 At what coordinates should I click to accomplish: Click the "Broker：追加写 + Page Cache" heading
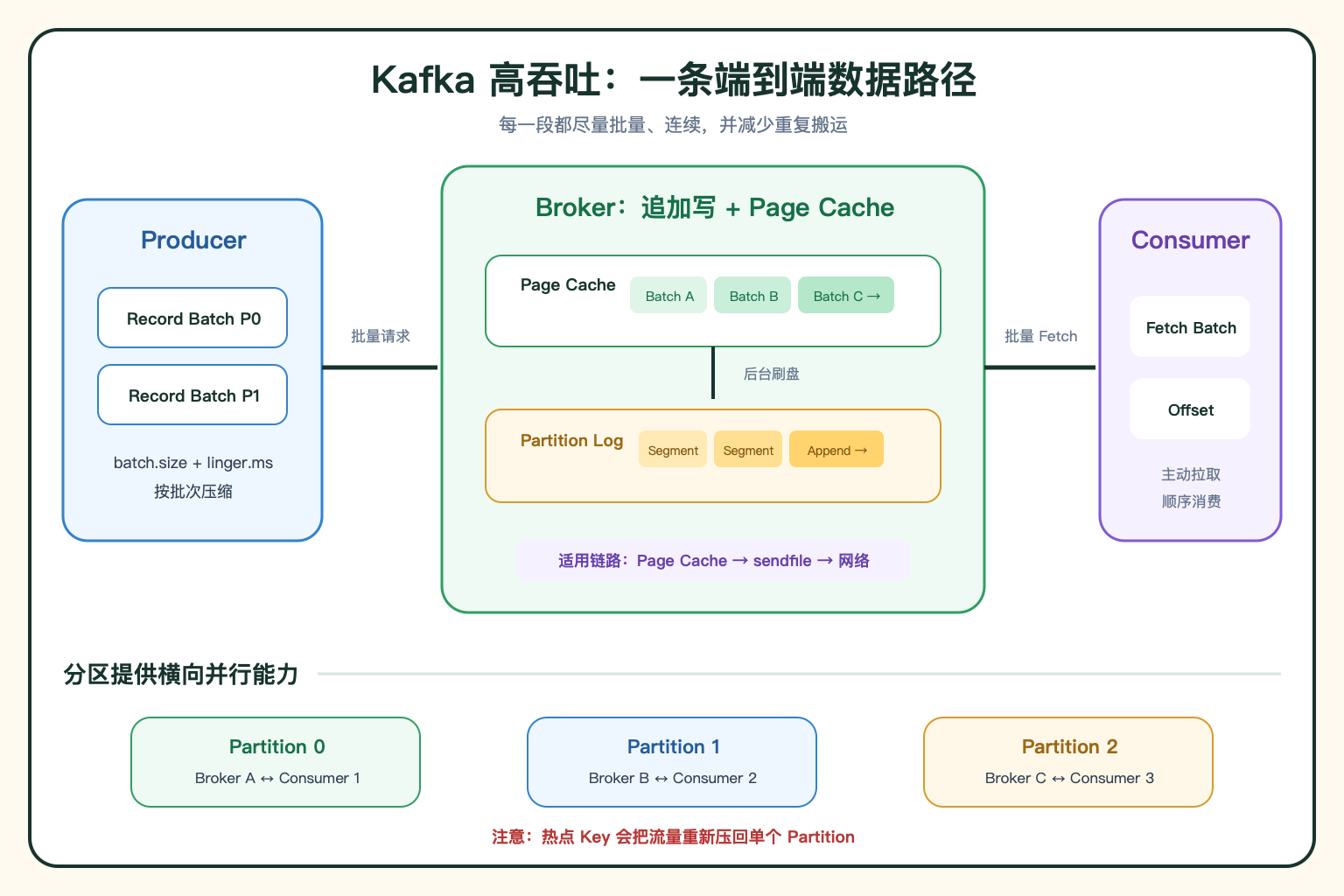click(x=715, y=207)
